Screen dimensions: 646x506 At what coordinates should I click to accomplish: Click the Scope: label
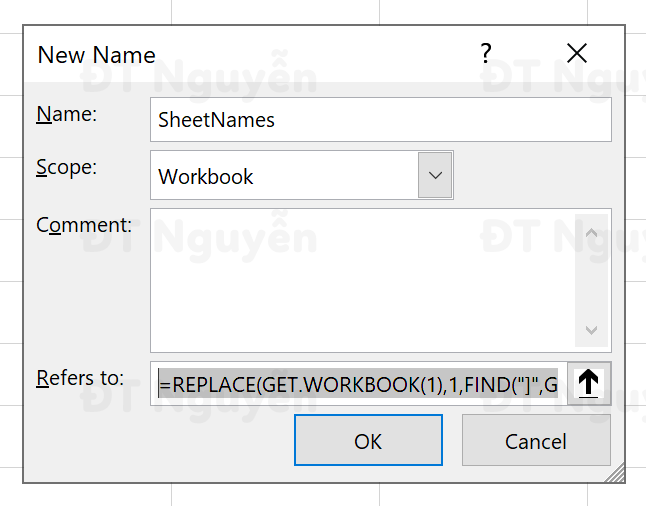point(67,168)
